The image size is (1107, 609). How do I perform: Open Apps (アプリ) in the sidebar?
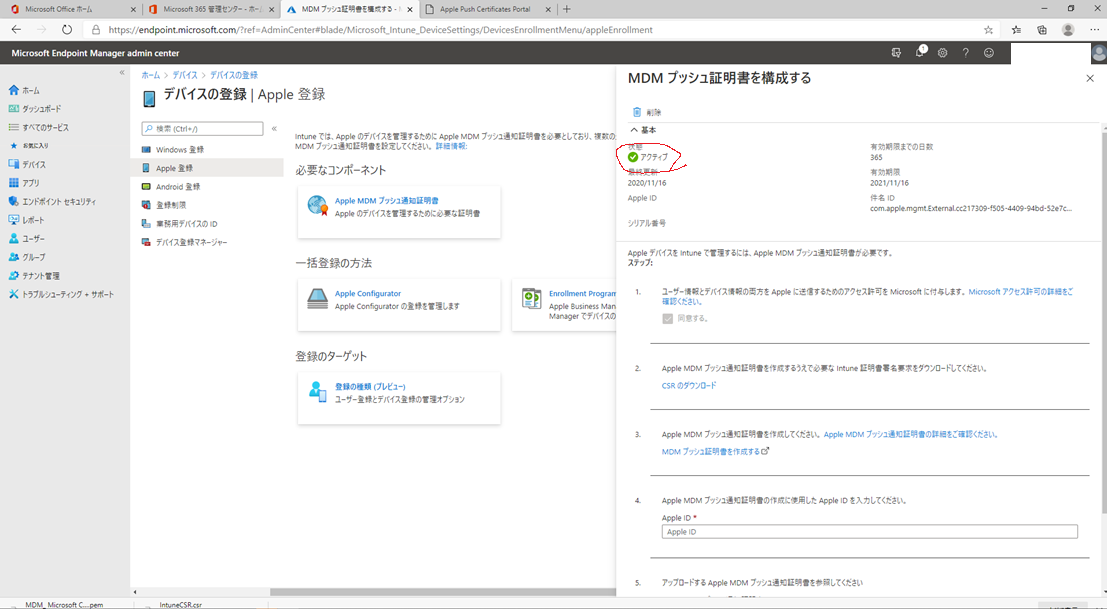coord(24,183)
